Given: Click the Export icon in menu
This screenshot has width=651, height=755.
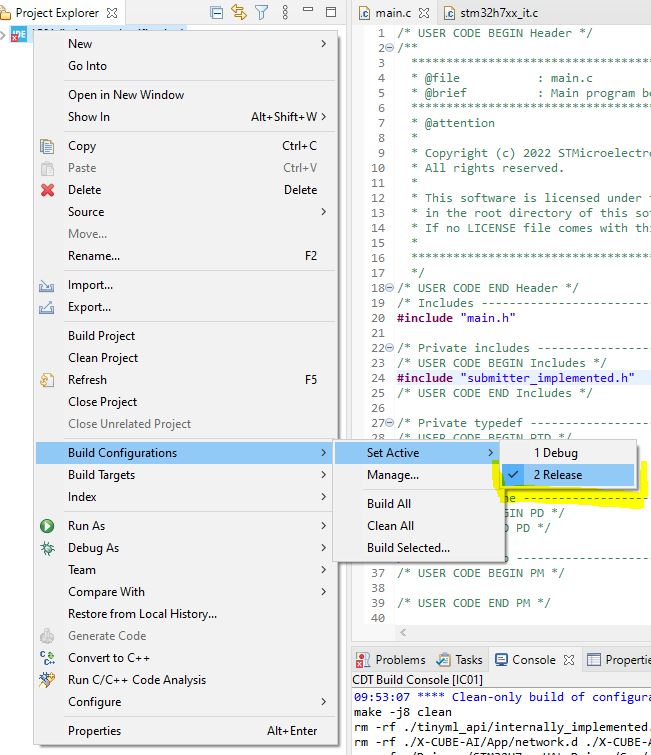Looking at the screenshot, I should [x=46, y=307].
